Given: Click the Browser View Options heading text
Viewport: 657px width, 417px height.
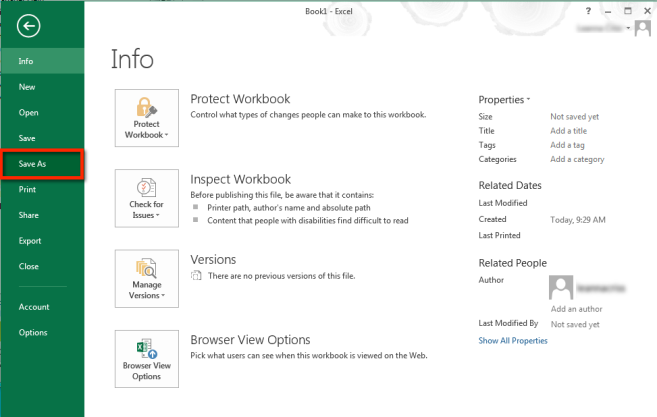Looking at the screenshot, I should point(251,340).
